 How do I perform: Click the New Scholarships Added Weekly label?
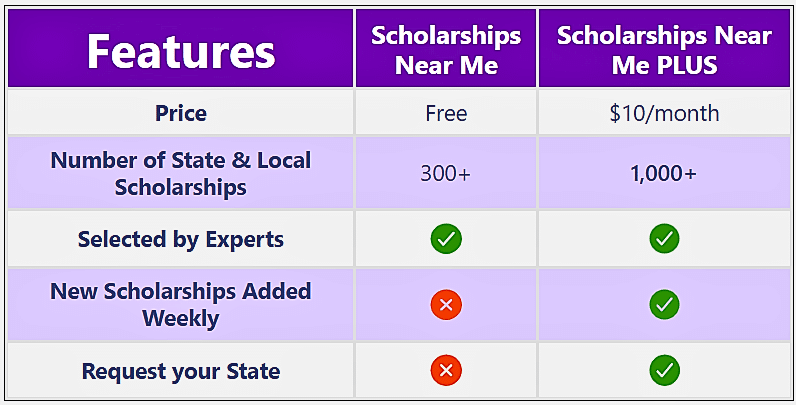(181, 305)
